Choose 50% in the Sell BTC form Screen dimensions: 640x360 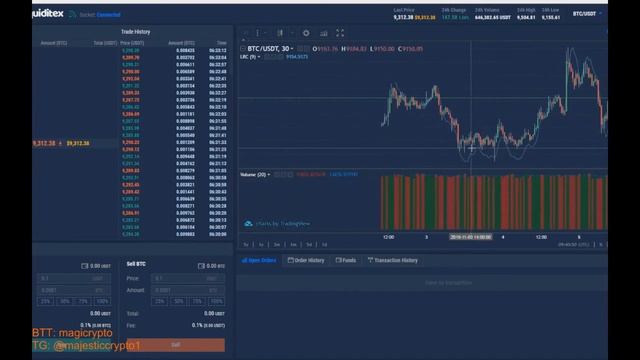[x=178, y=302]
